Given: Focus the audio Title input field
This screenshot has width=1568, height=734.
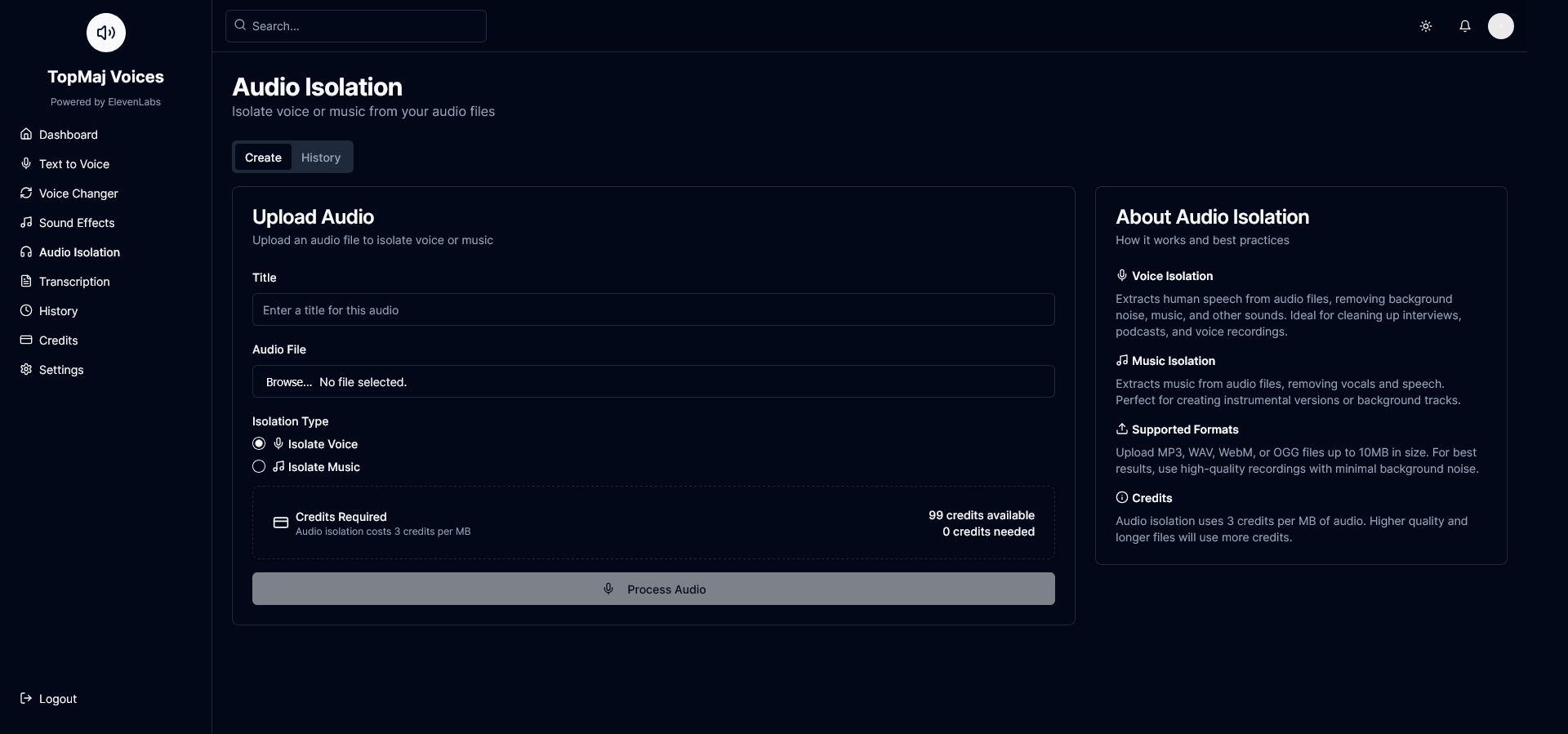Looking at the screenshot, I should click(x=653, y=310).
